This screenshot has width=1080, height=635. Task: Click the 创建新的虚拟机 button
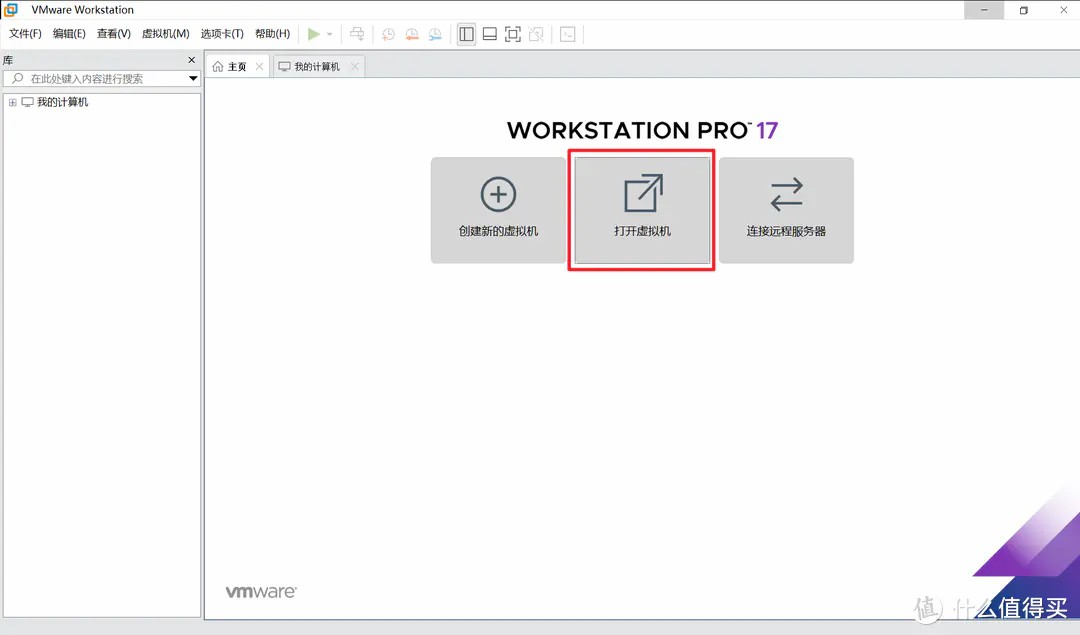pyautogui.click(x=498, y=210)
